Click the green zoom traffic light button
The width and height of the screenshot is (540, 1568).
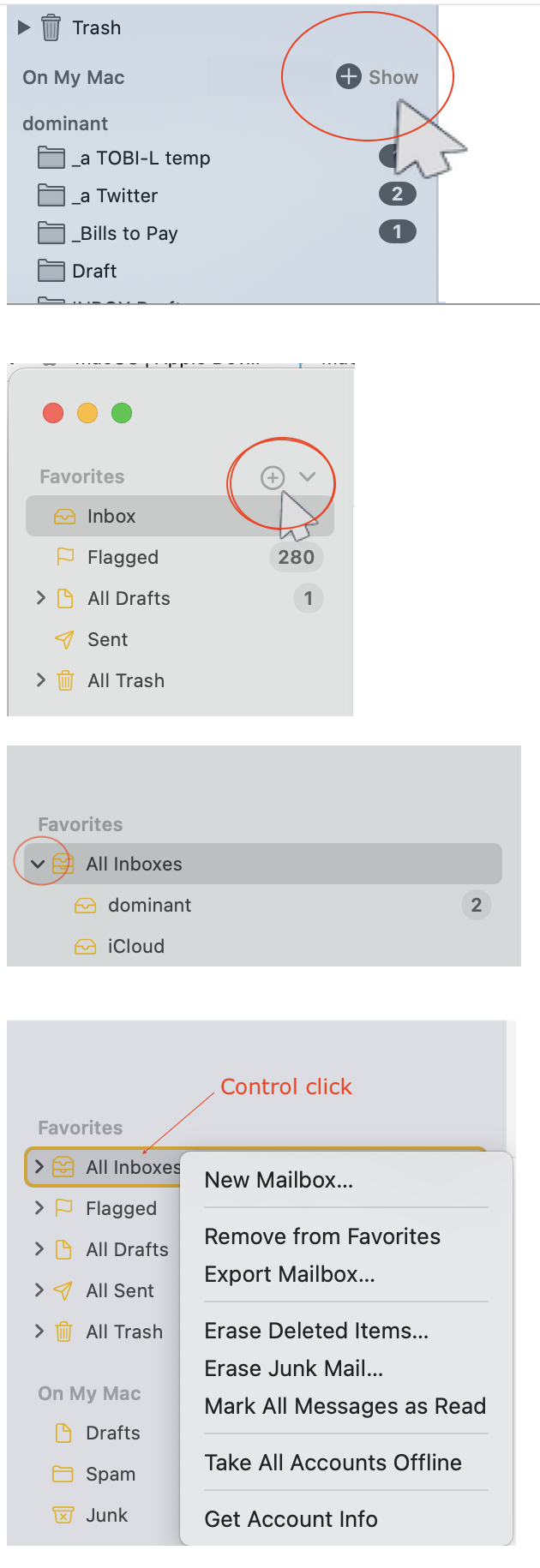point(121,413)
